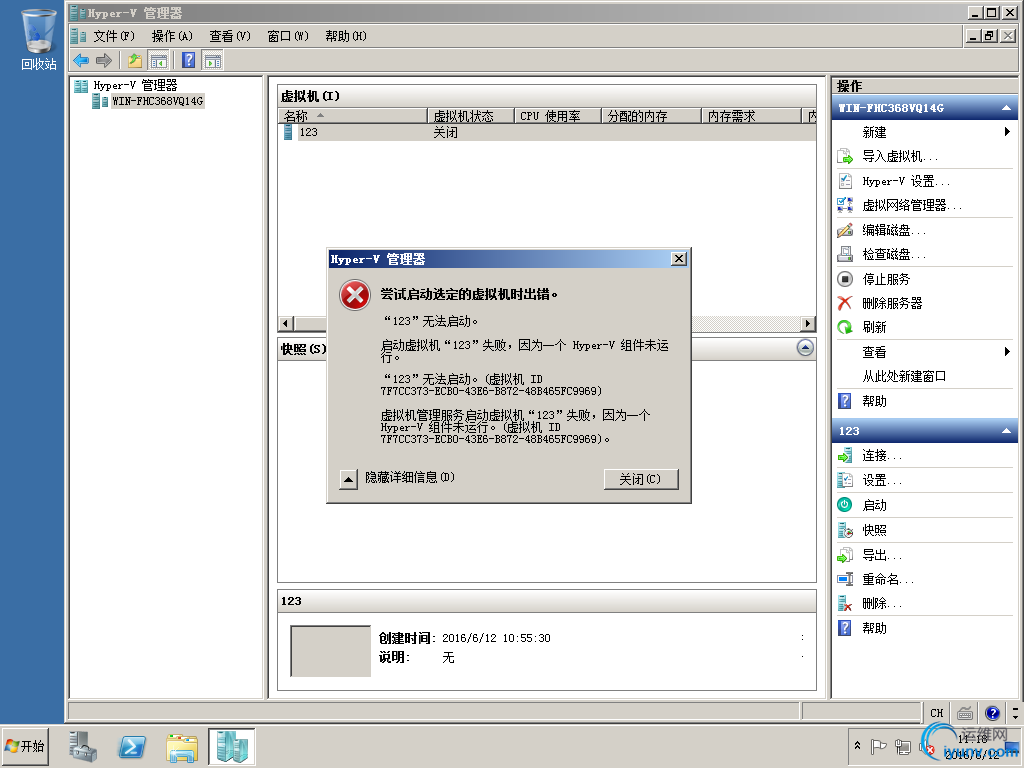This screenshot has height=768, width=1024.
Task: Click the 开始 Start button
Action: (x=25, y=746)
